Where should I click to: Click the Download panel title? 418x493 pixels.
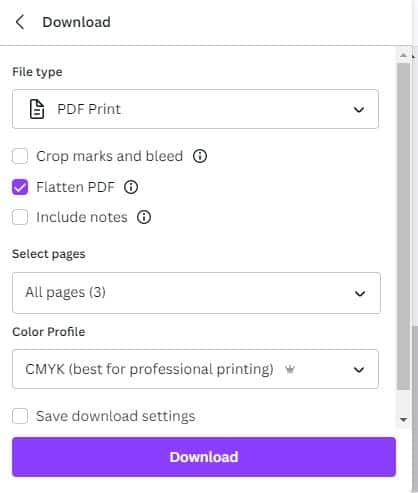(77, 22)
